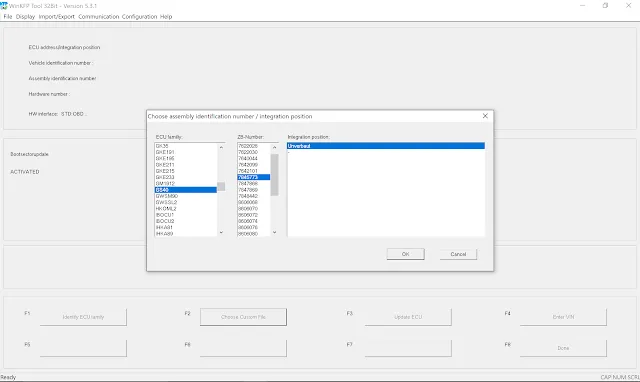Cancel the integration position dialog
This screenshot has width=640, height=382.
coord(458,254)
